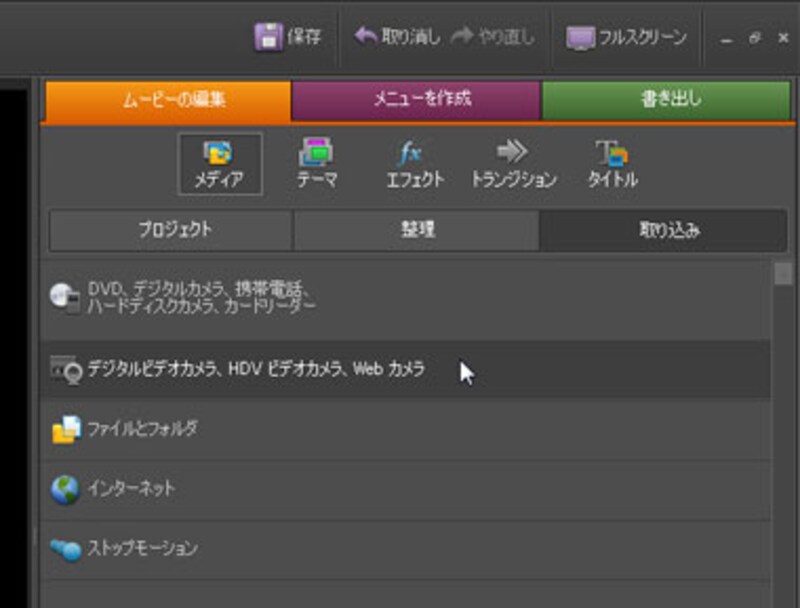The width and height of the screenshot is (800, 608).
Task: Select the 取り込み import sub-tab
Action: 668,230
